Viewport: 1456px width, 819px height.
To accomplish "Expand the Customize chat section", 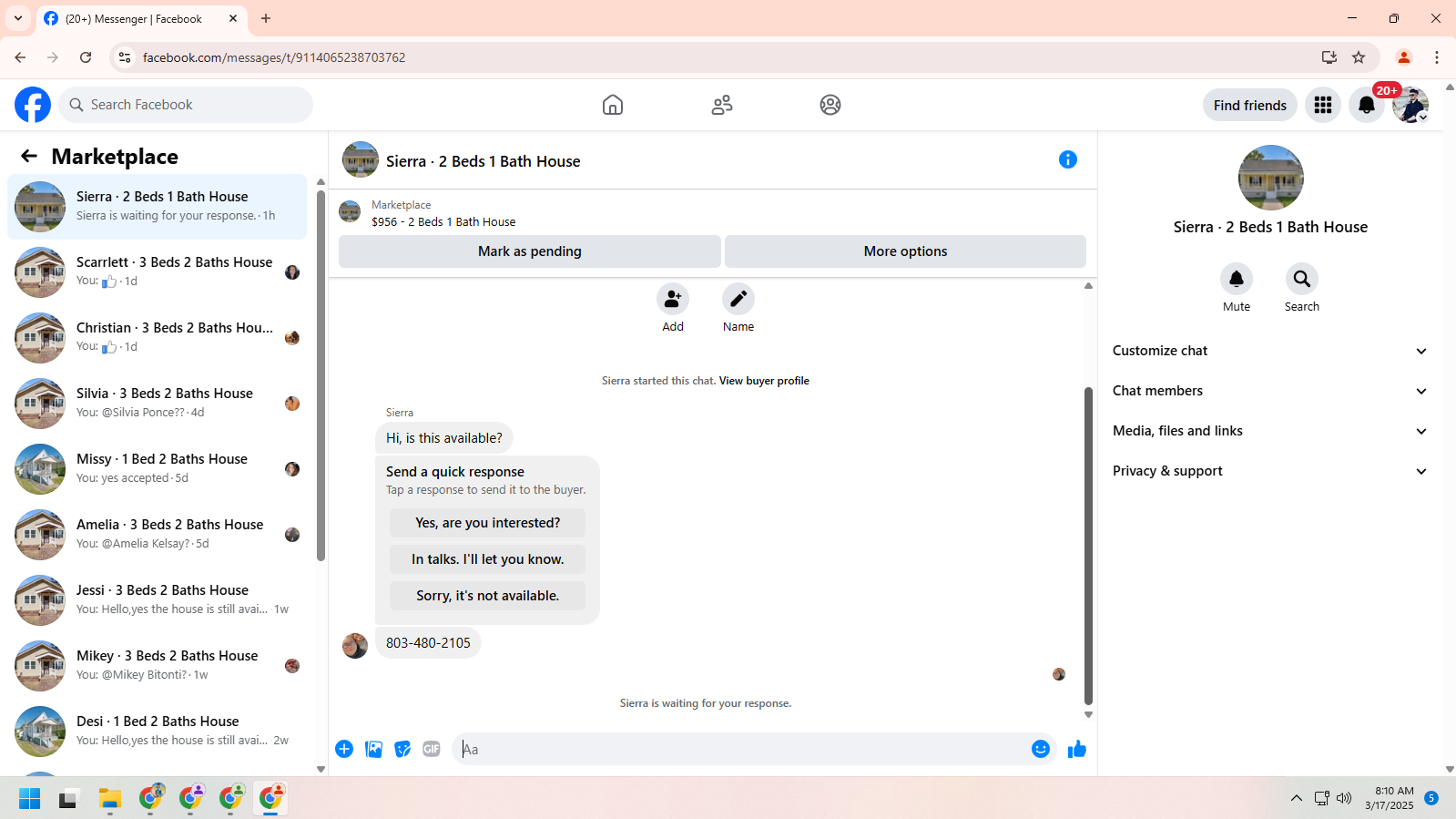I will point(1270,351).
